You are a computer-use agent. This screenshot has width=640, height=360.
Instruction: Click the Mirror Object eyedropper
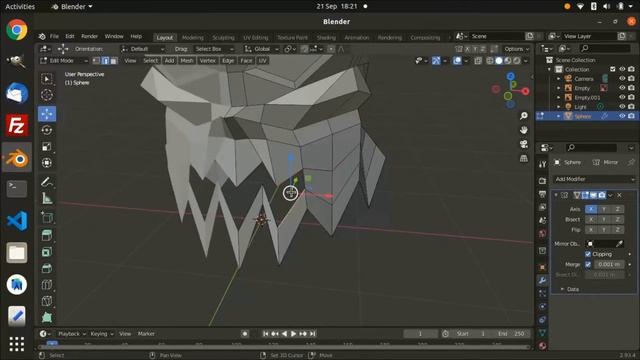click(619, 244)
